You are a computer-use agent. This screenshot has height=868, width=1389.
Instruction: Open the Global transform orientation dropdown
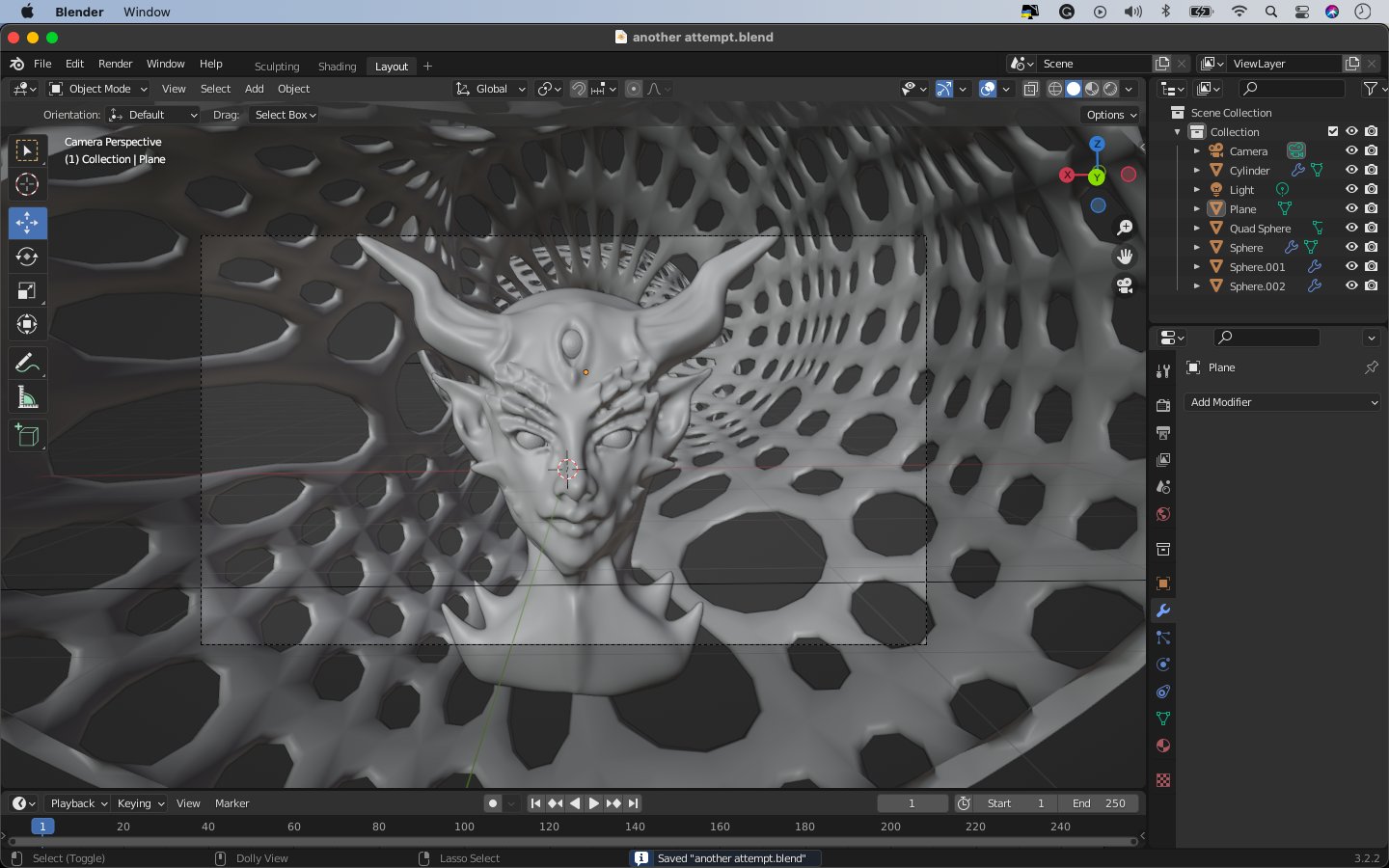pos(491,89)
